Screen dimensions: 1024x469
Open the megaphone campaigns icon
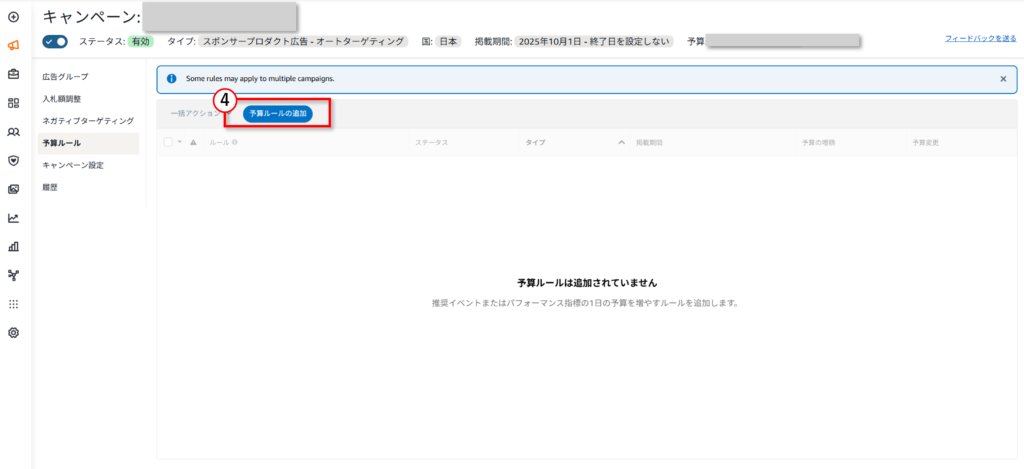[x=13, y=45]
